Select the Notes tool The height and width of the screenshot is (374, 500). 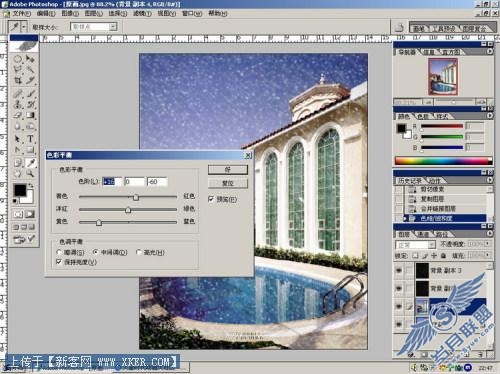[18, 163]
